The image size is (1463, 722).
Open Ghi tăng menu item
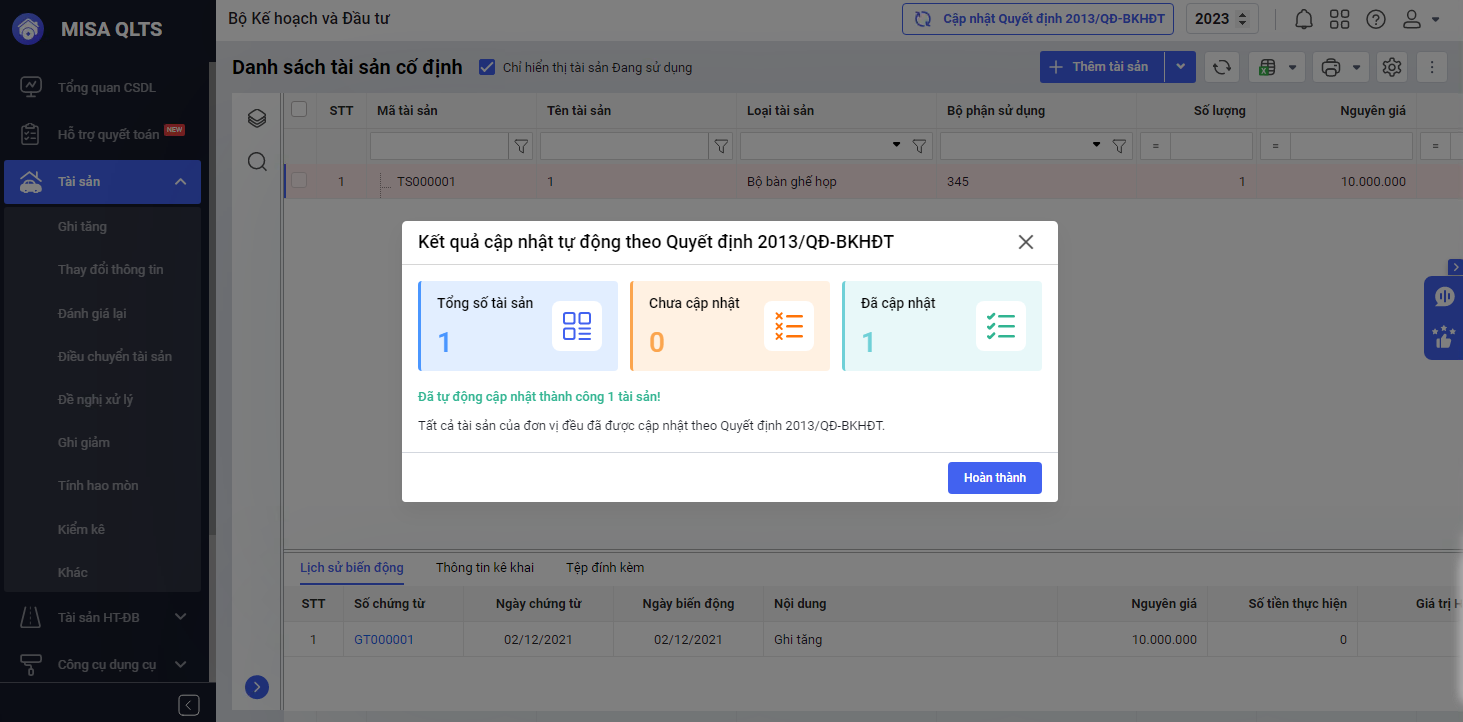tap(82, 226)
